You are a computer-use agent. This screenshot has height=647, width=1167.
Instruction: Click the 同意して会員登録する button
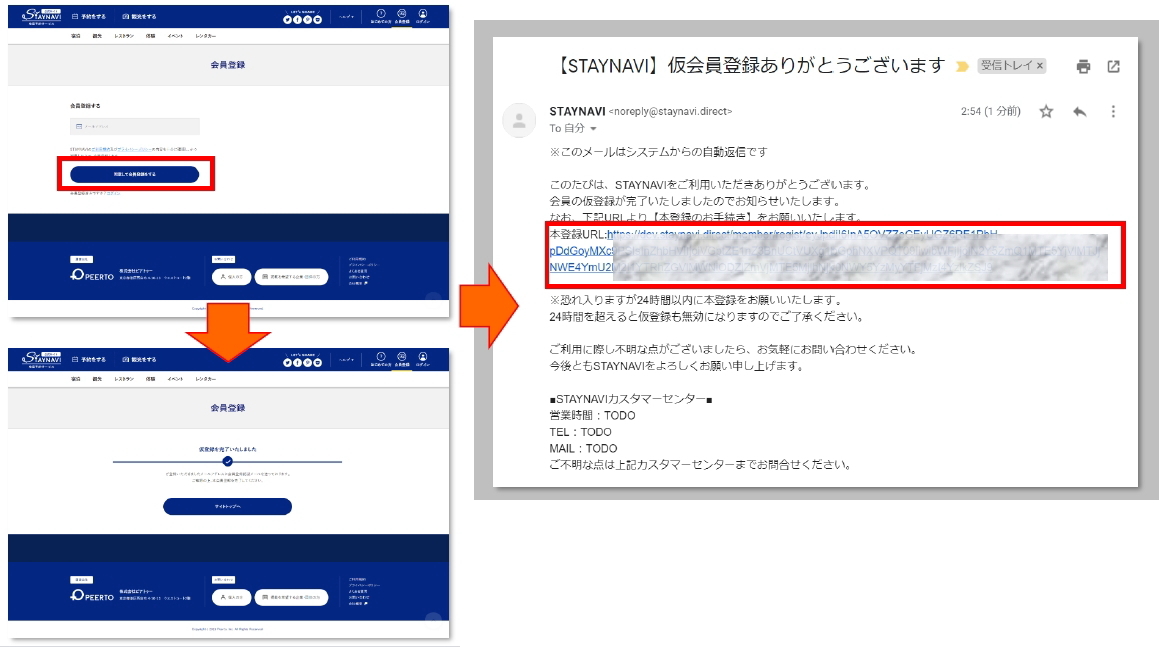pos(135,174)
